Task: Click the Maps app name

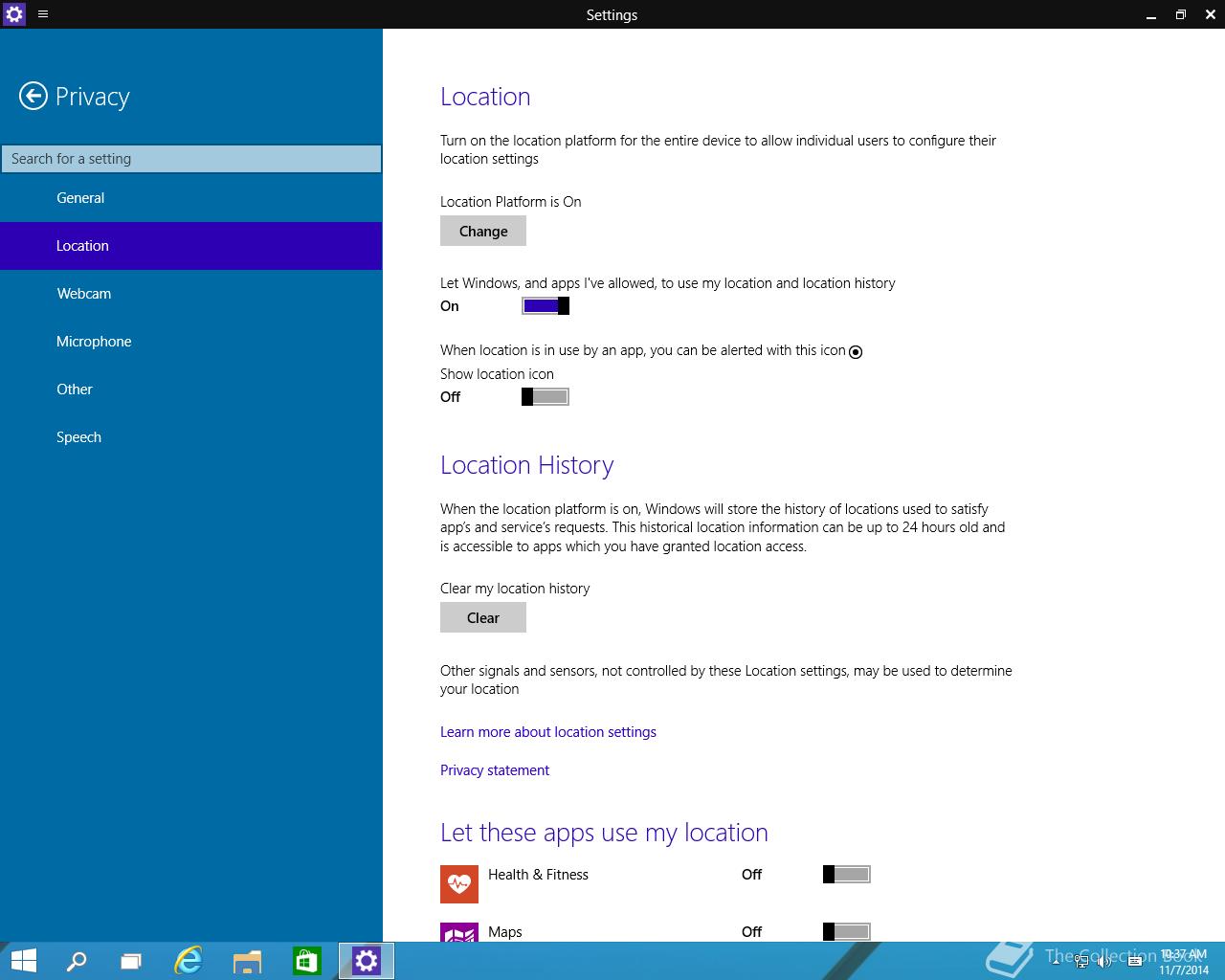Action: [x=505, y=932]
